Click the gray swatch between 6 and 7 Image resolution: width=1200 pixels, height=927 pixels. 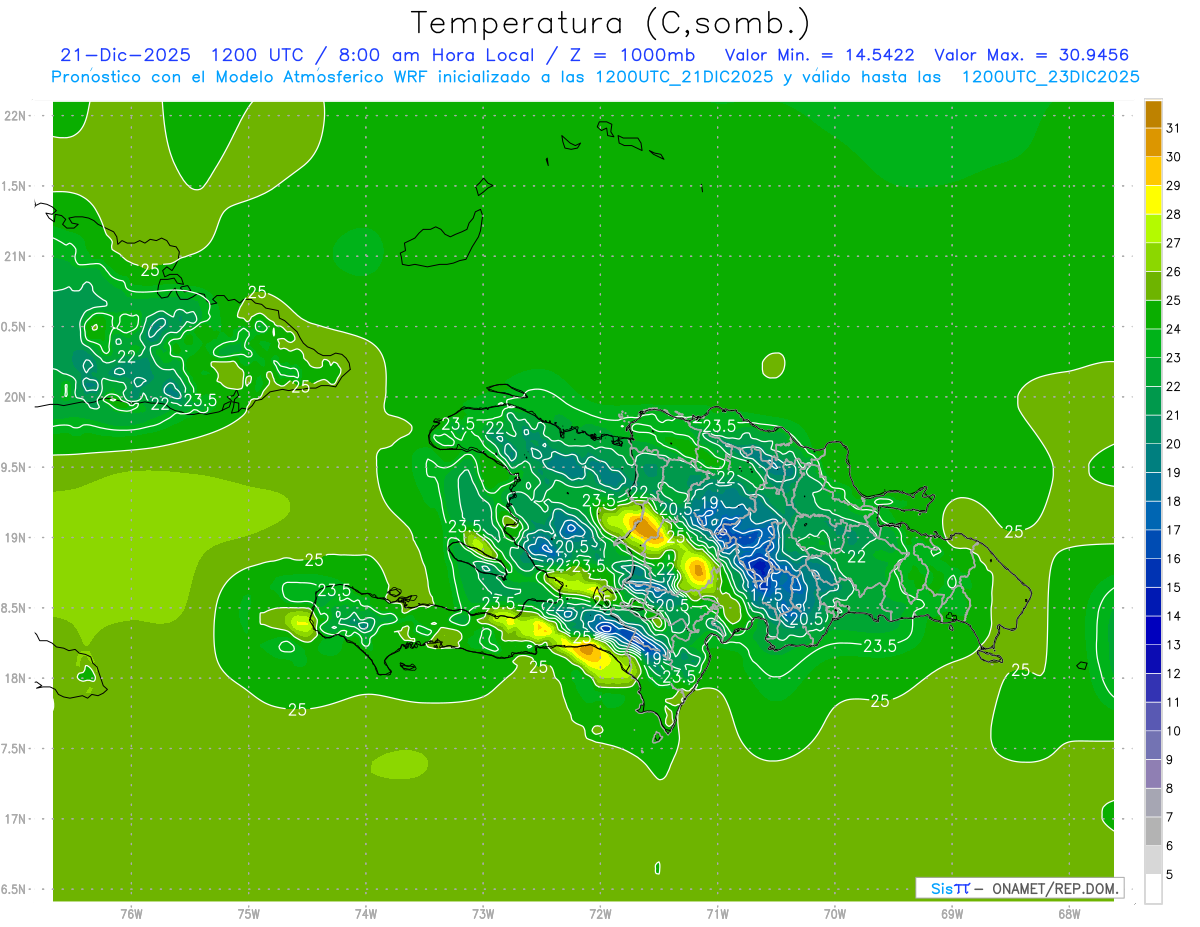pyautogui.click(x=1153, y=832)
